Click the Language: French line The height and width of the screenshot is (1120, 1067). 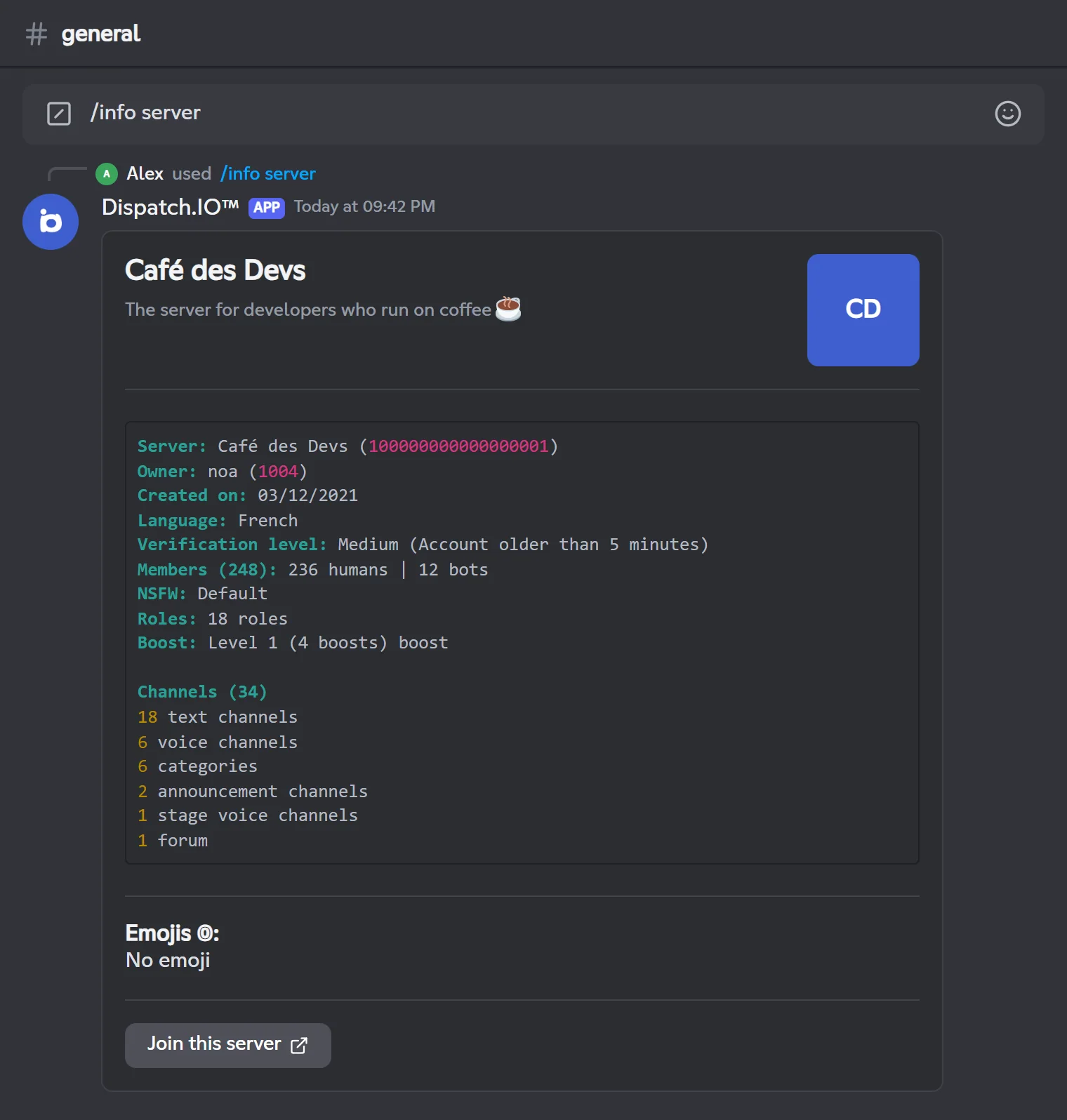tap(218, 521)
